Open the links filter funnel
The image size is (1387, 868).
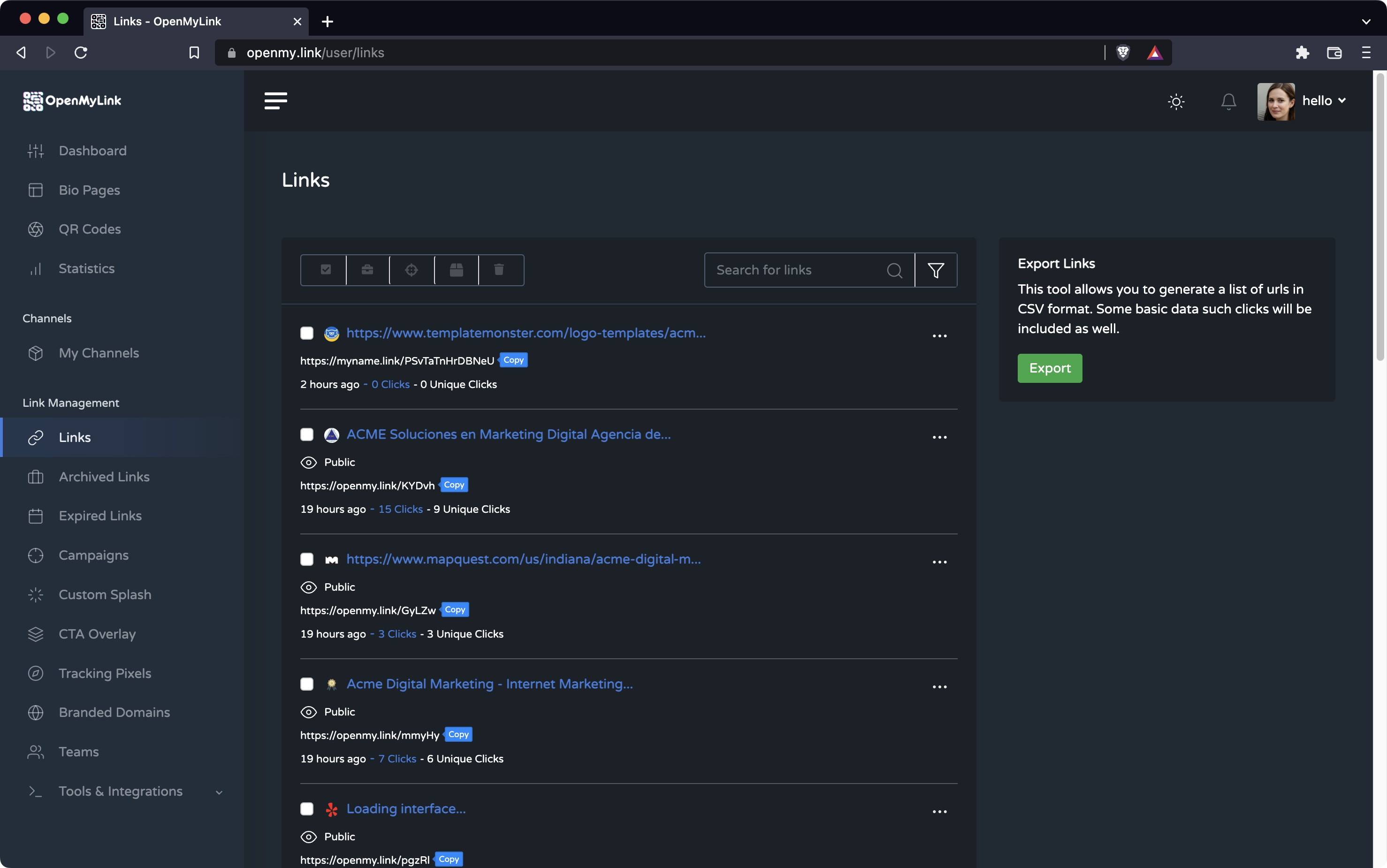tap(936, 270)
